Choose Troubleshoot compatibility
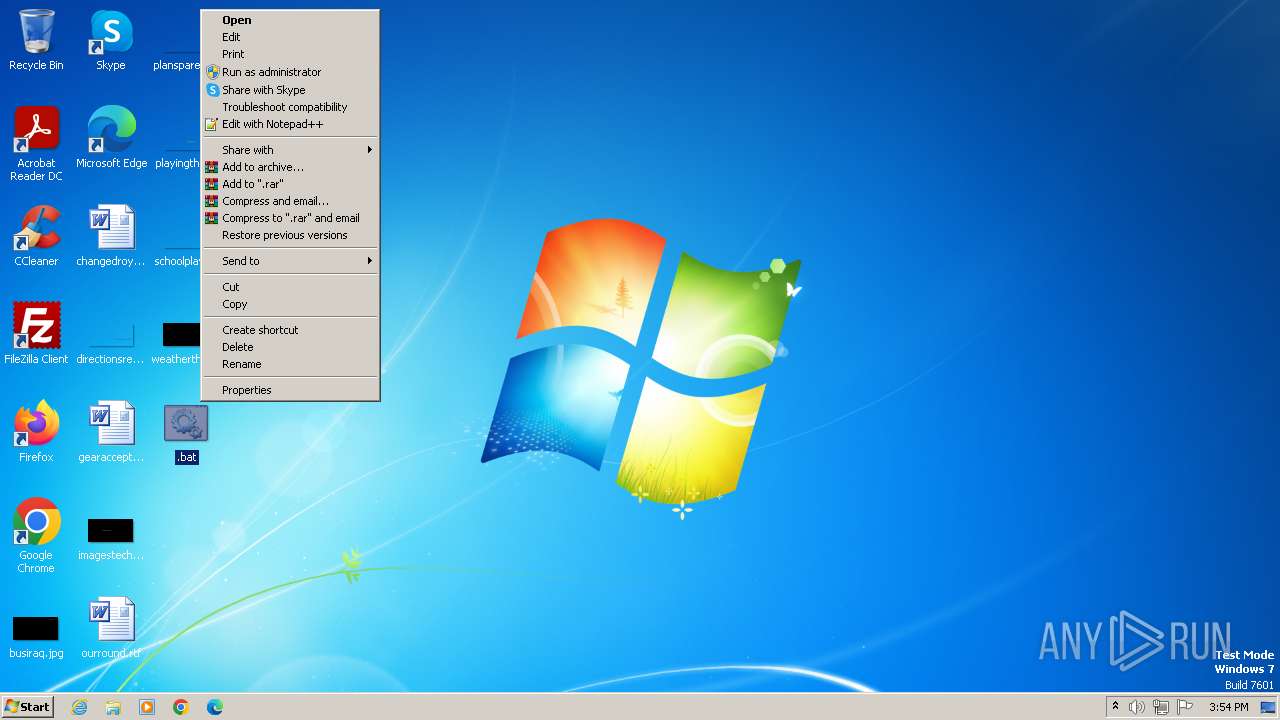 tap(290, 107)
